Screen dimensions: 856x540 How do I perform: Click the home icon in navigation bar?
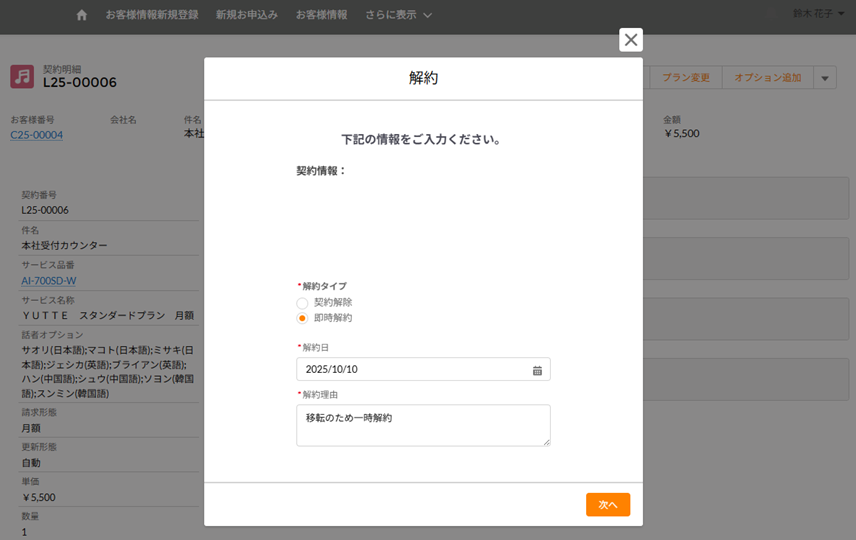82,15
